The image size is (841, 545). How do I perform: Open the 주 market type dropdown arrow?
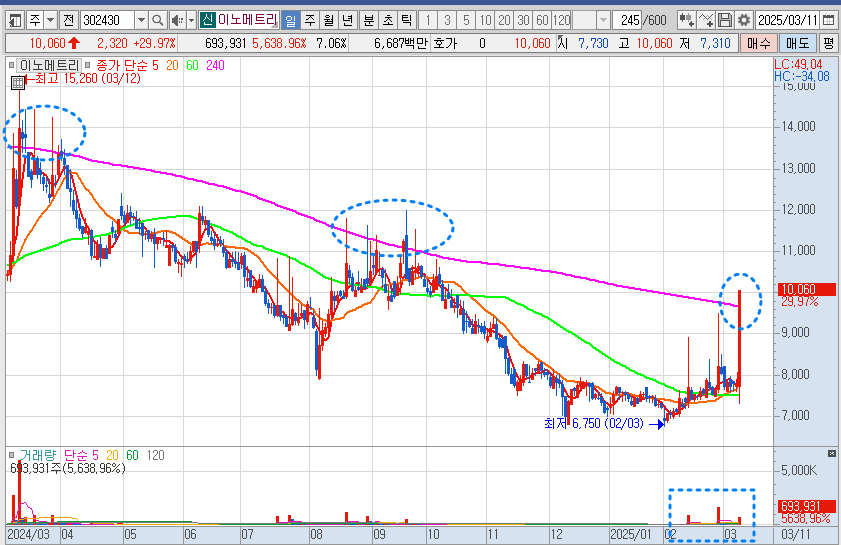coord(50,21)
